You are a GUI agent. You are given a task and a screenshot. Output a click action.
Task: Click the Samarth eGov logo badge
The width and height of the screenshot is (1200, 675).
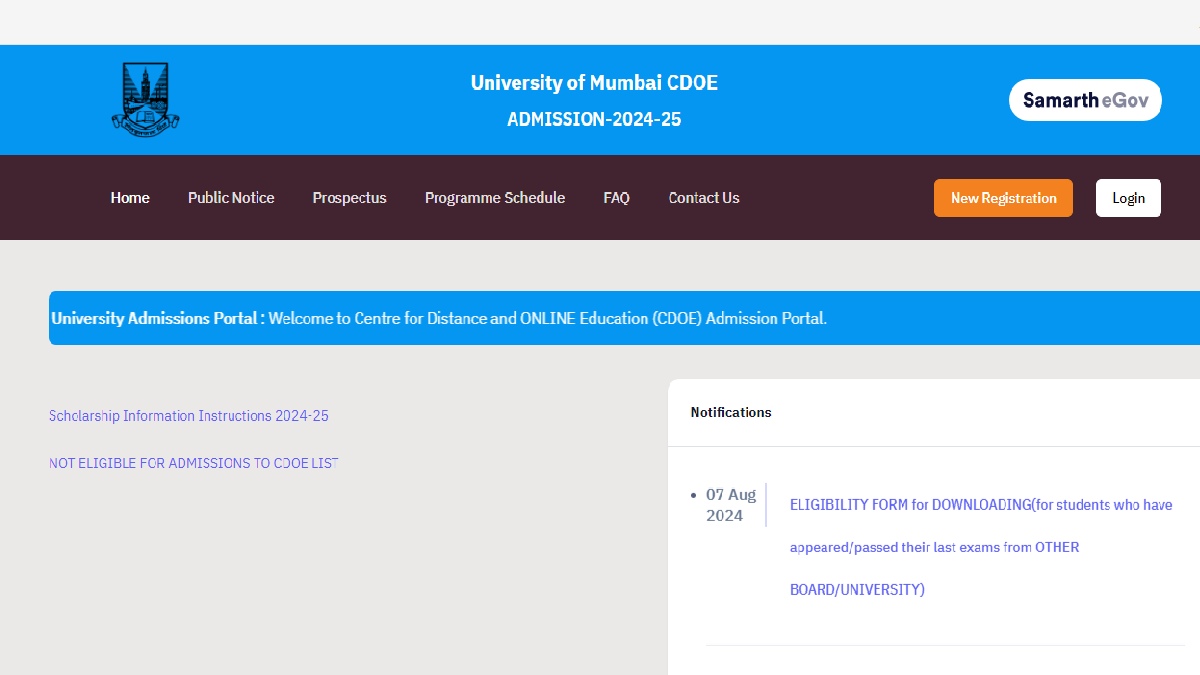pyautogui.click(x=1085, y=100)
